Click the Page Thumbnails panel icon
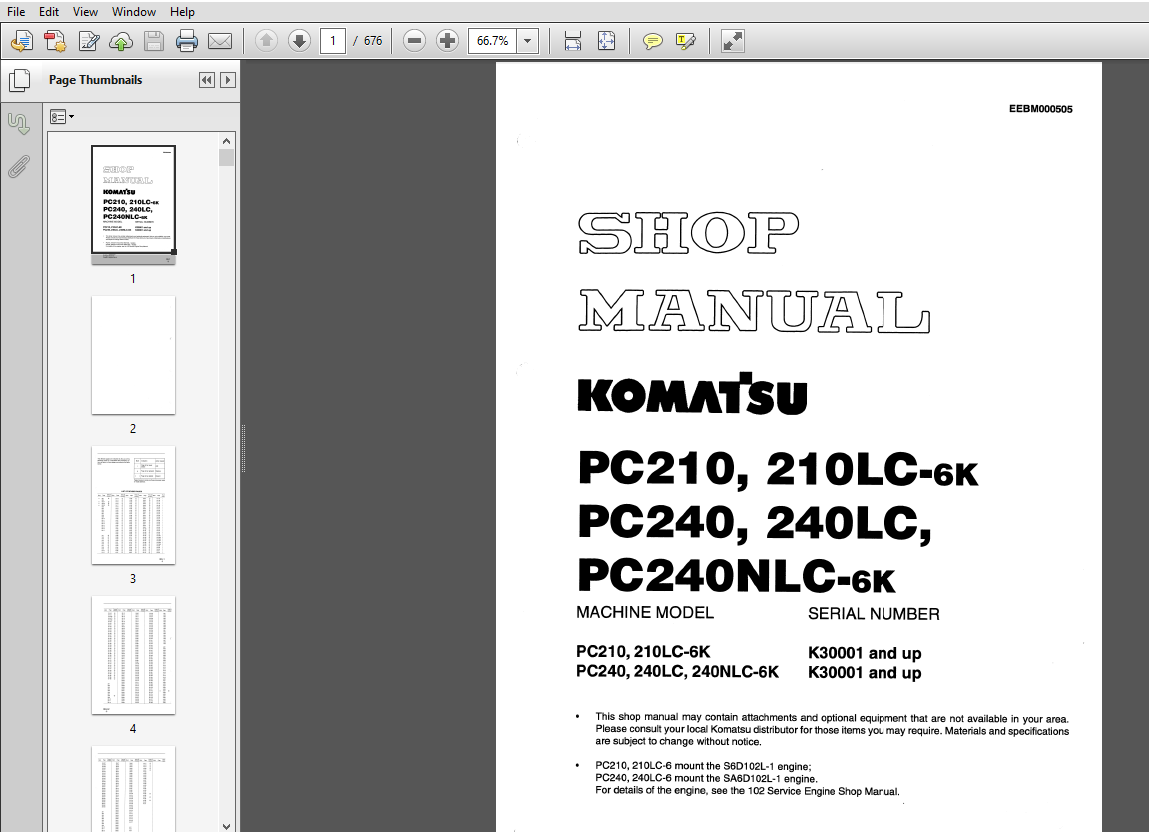Image resolution: width=1149 pixels, height=832 pixels. 19,80
